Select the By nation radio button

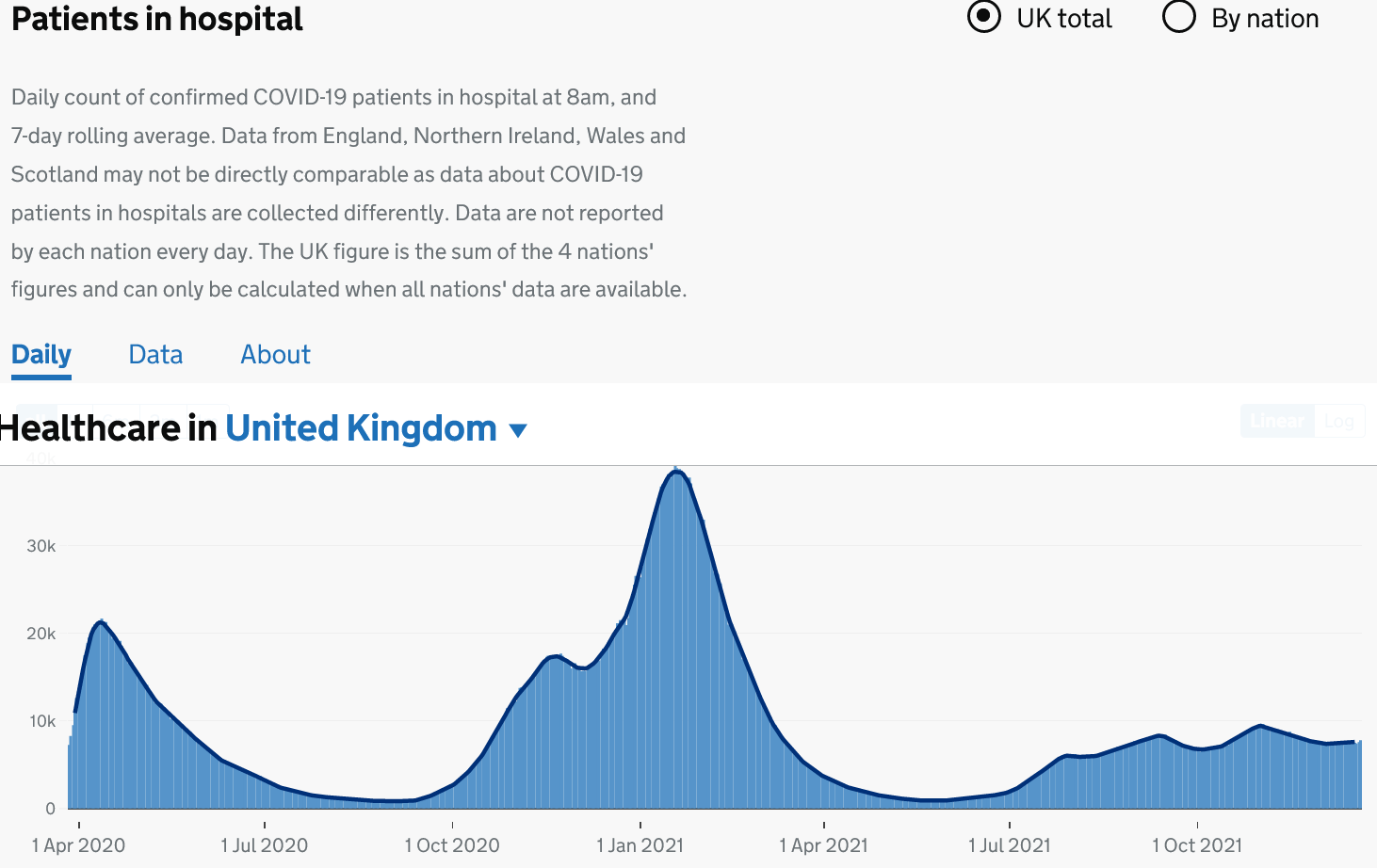coord(1179,17)
